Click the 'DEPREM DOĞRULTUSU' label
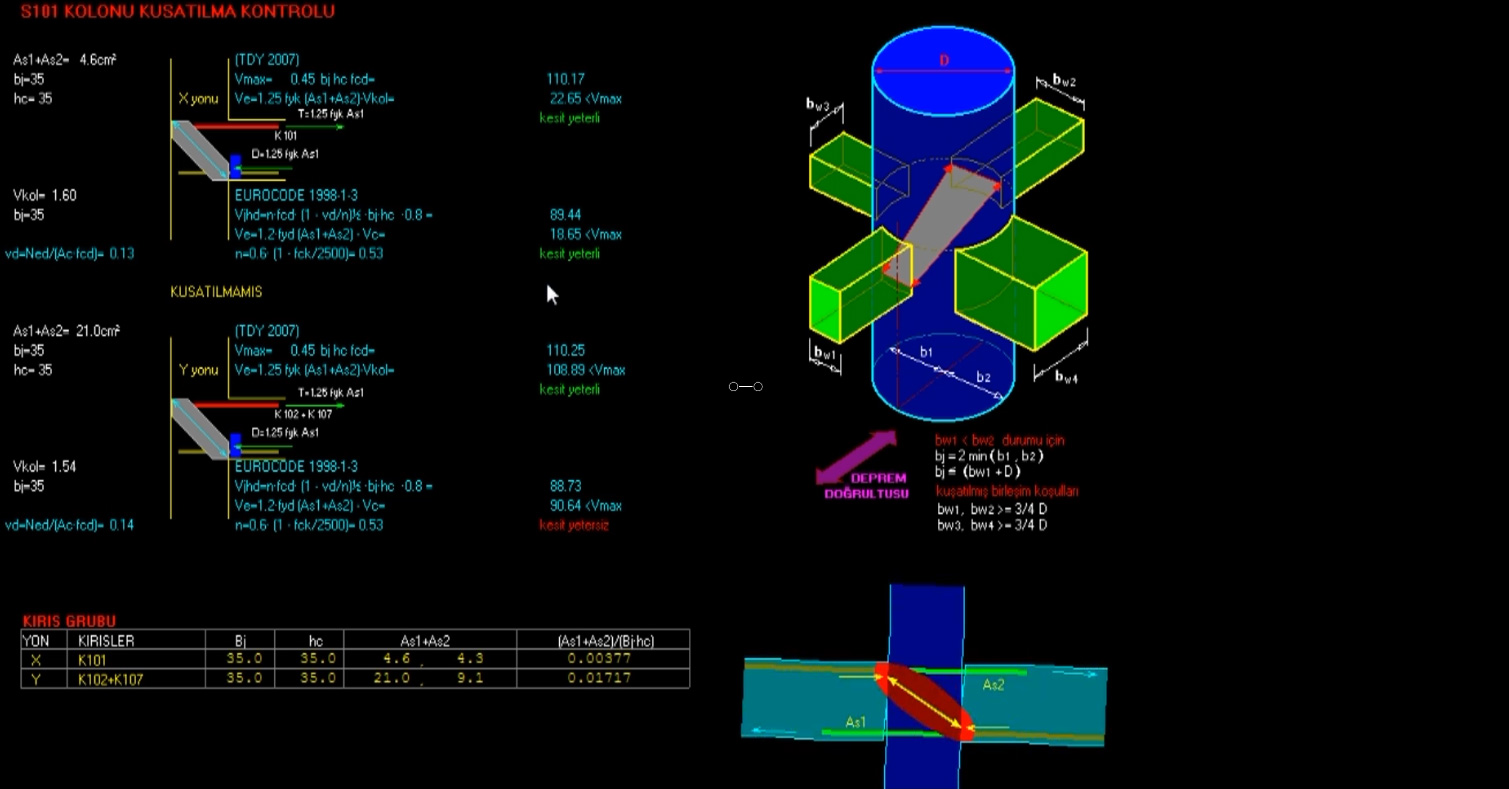Screen dimensions: 1509x789 coord(866,486)
